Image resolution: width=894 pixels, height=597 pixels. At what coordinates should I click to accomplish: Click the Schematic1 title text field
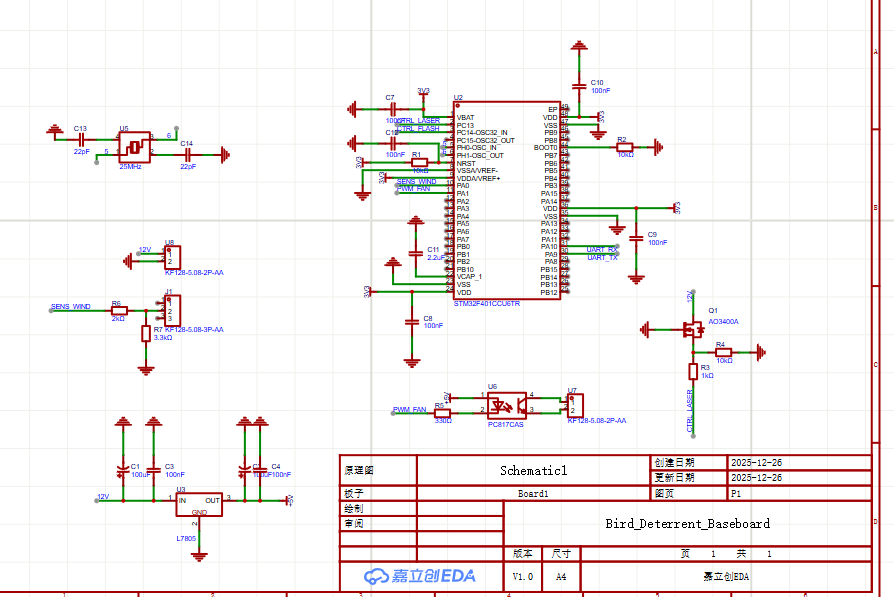coord(530,470)
